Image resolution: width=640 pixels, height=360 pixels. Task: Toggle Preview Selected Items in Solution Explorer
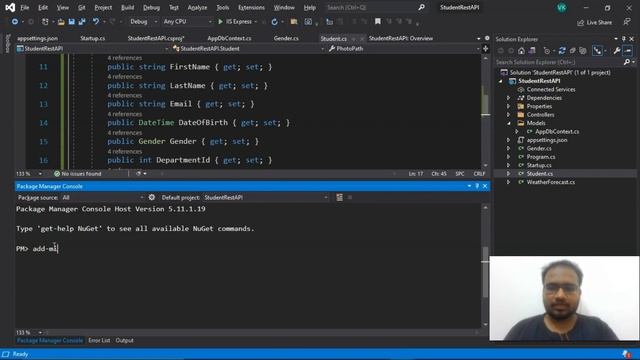coord(628,51)
